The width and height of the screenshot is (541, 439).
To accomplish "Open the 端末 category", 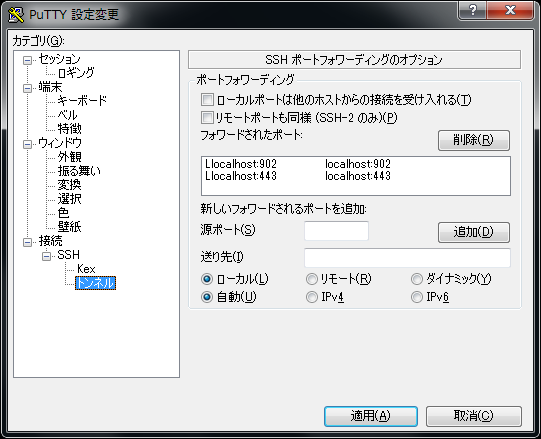I will (x=50, y=87).
